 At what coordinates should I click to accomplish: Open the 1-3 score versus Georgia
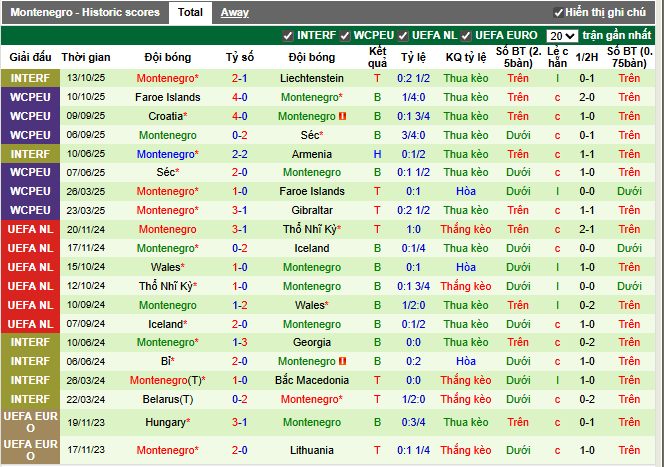pos(240,343)
